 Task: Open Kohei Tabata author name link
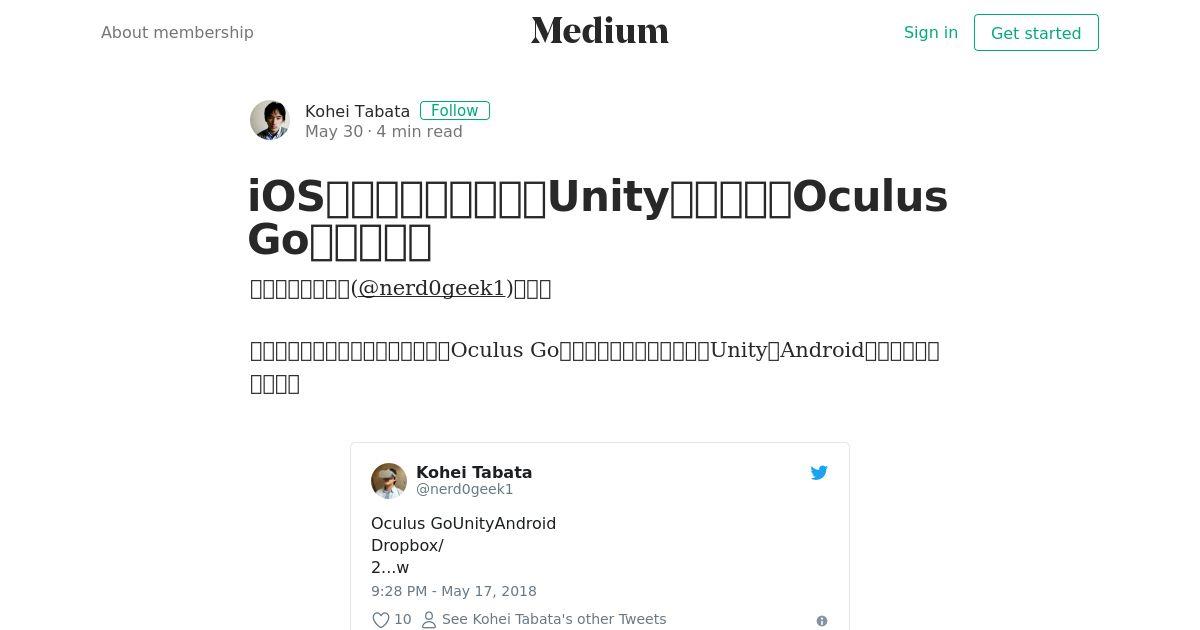pos(357,111)
